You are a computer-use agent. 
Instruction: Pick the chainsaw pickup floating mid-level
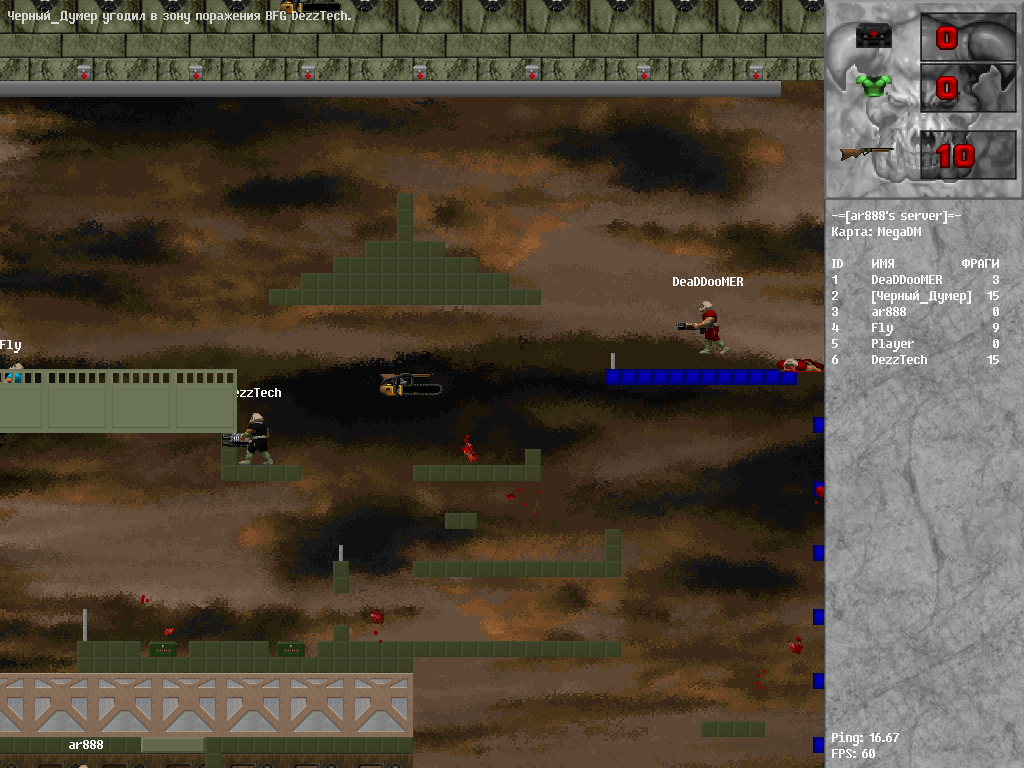pyautogui.click(x=411, y=385)
